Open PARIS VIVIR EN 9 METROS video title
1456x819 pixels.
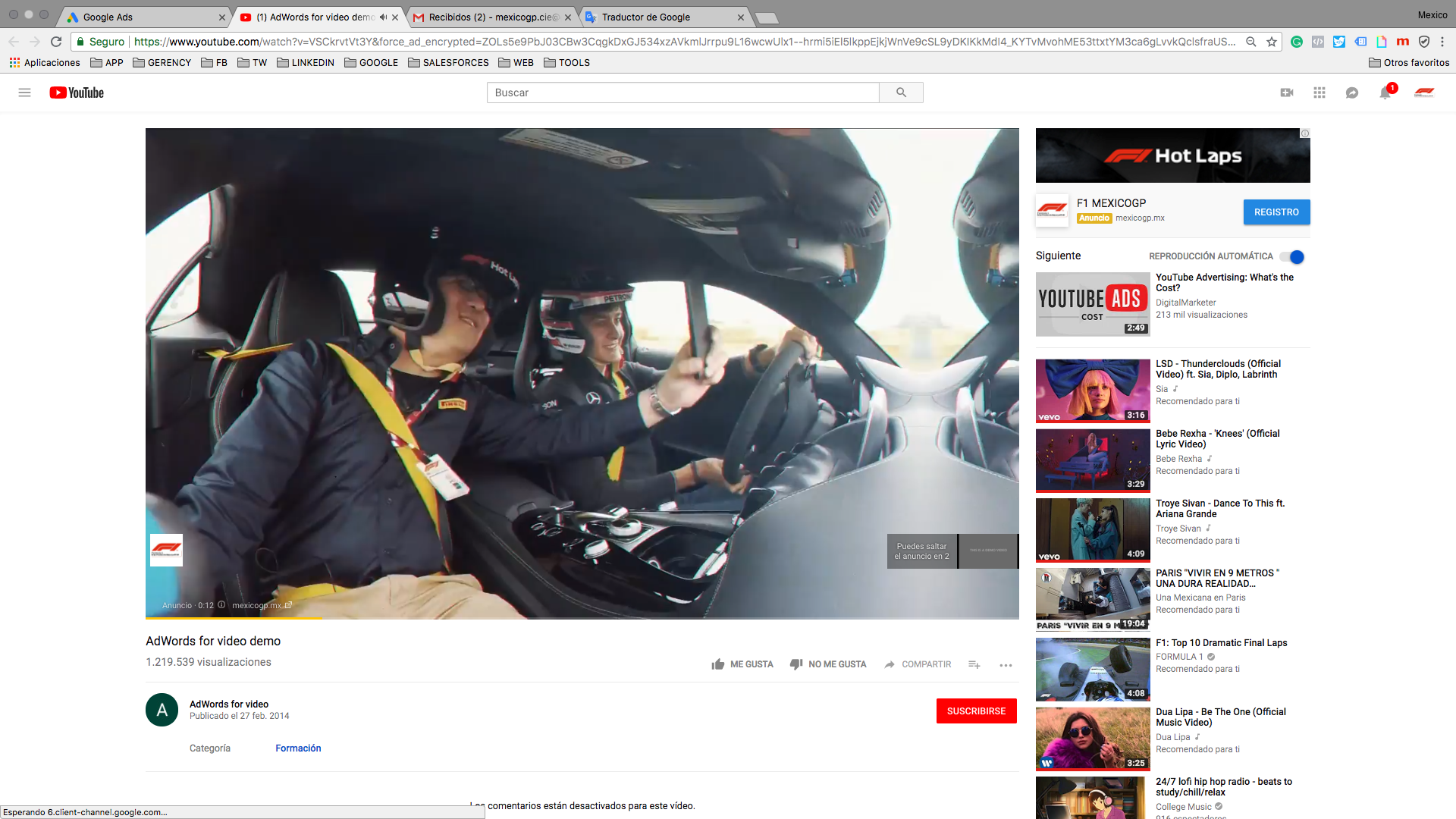click(x=1217, y=579)
